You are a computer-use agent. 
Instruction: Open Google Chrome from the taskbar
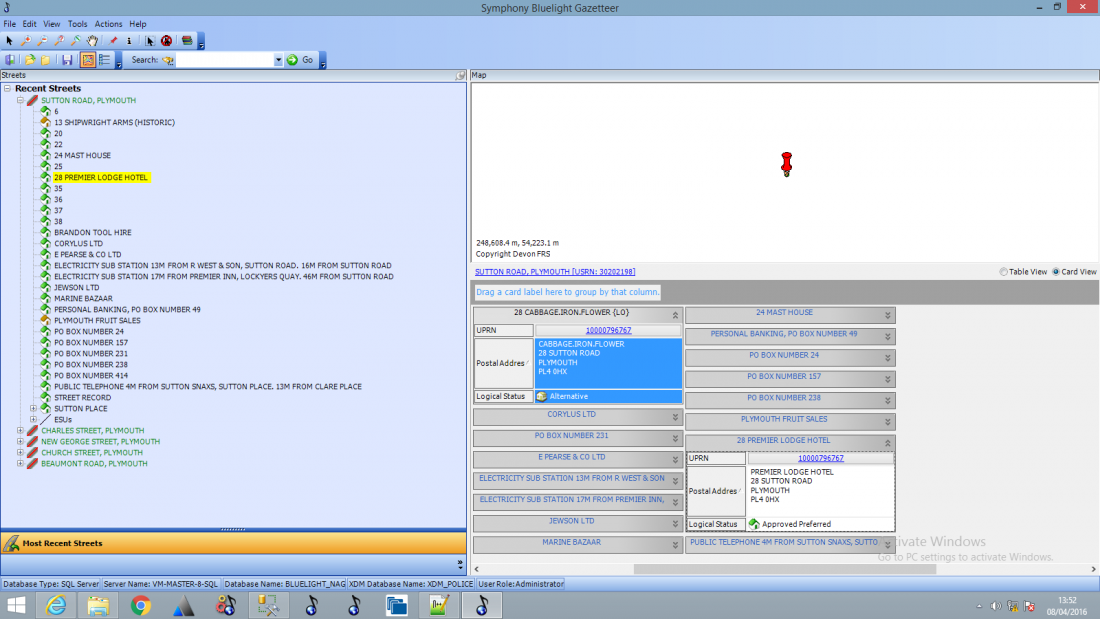[140, 605]
